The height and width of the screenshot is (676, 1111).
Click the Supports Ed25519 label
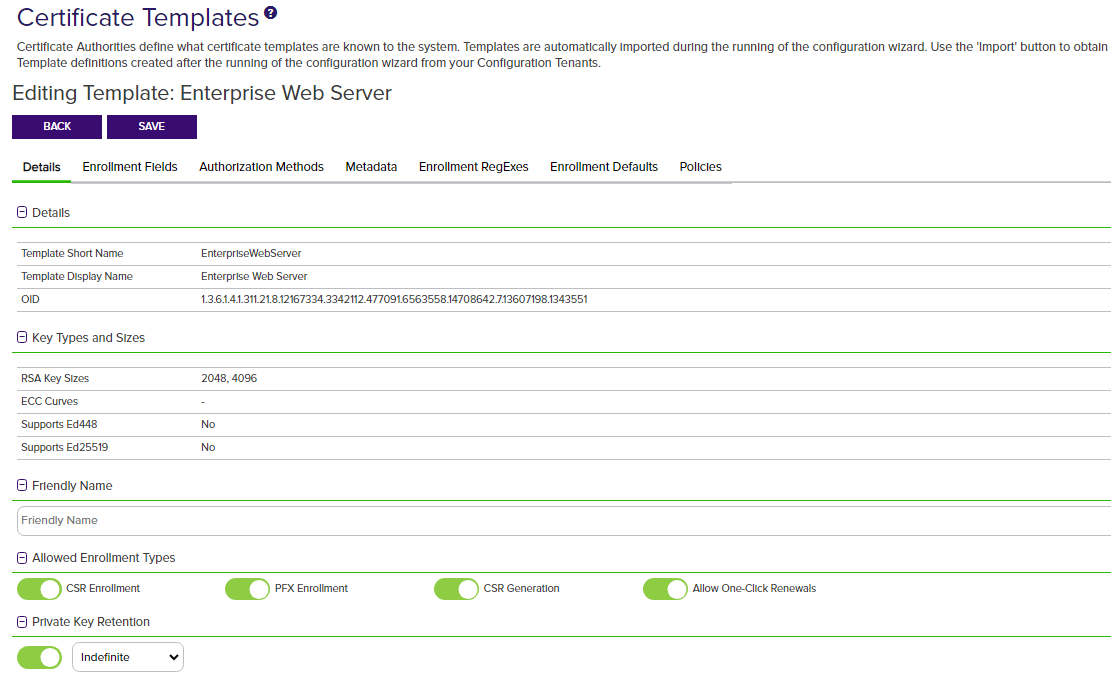click(64, 447)
